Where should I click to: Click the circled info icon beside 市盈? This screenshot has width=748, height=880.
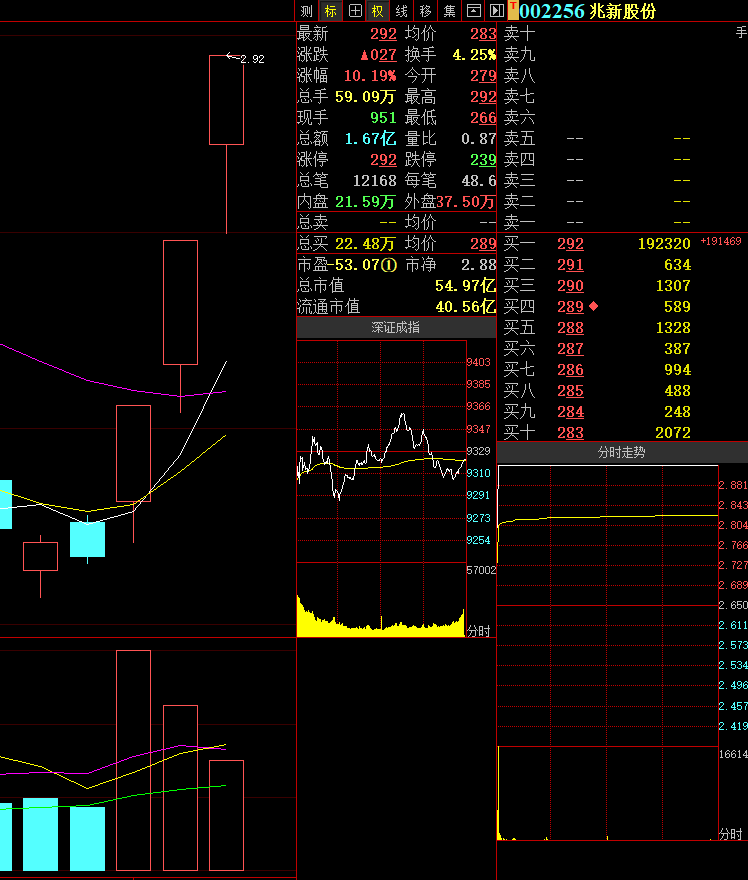pos(389,265)
